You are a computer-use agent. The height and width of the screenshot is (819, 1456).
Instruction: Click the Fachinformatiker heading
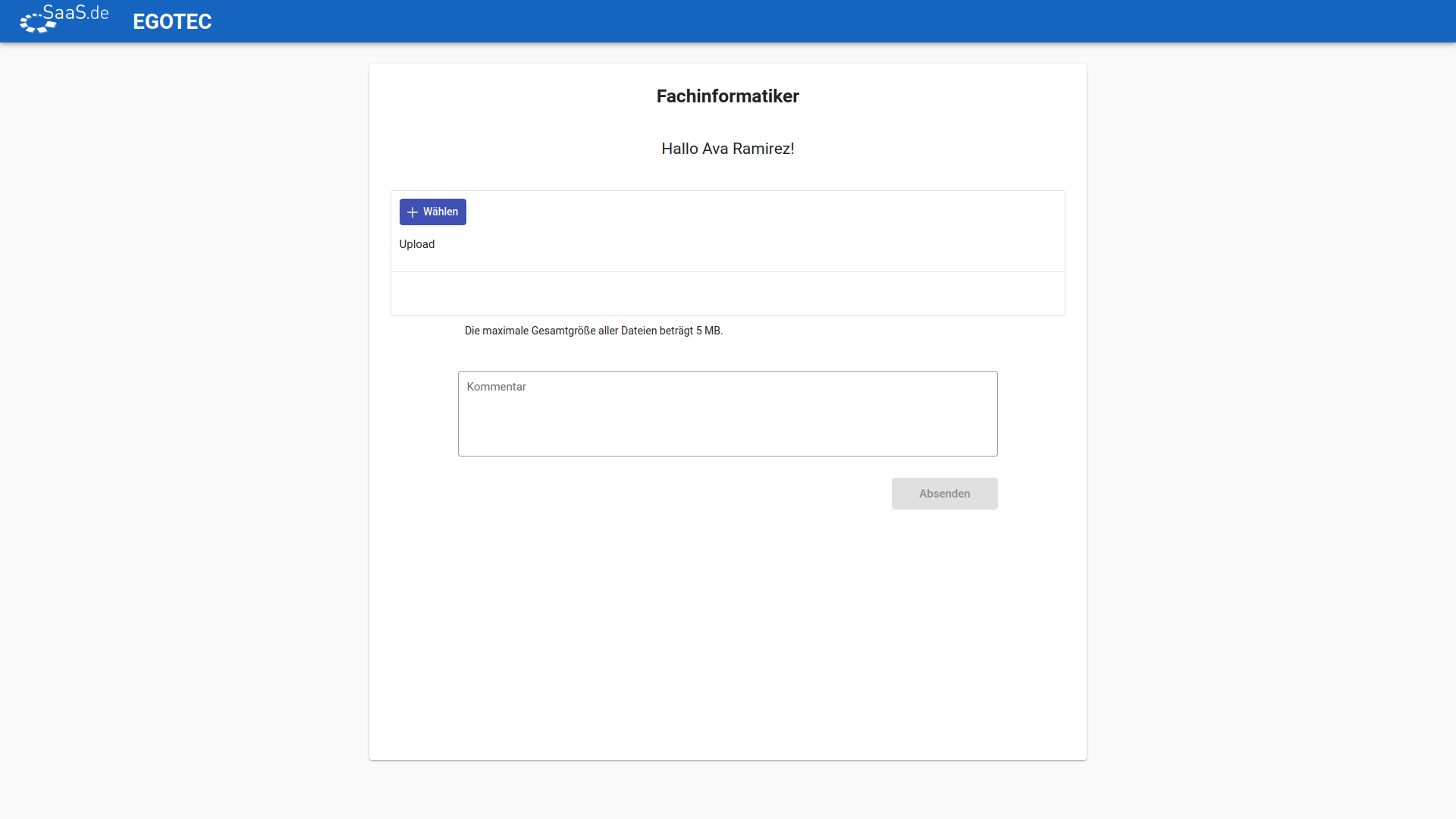727,96
